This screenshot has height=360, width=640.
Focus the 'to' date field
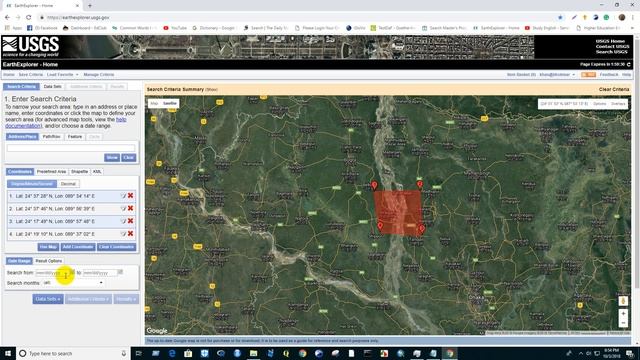[x=100, y=272]
